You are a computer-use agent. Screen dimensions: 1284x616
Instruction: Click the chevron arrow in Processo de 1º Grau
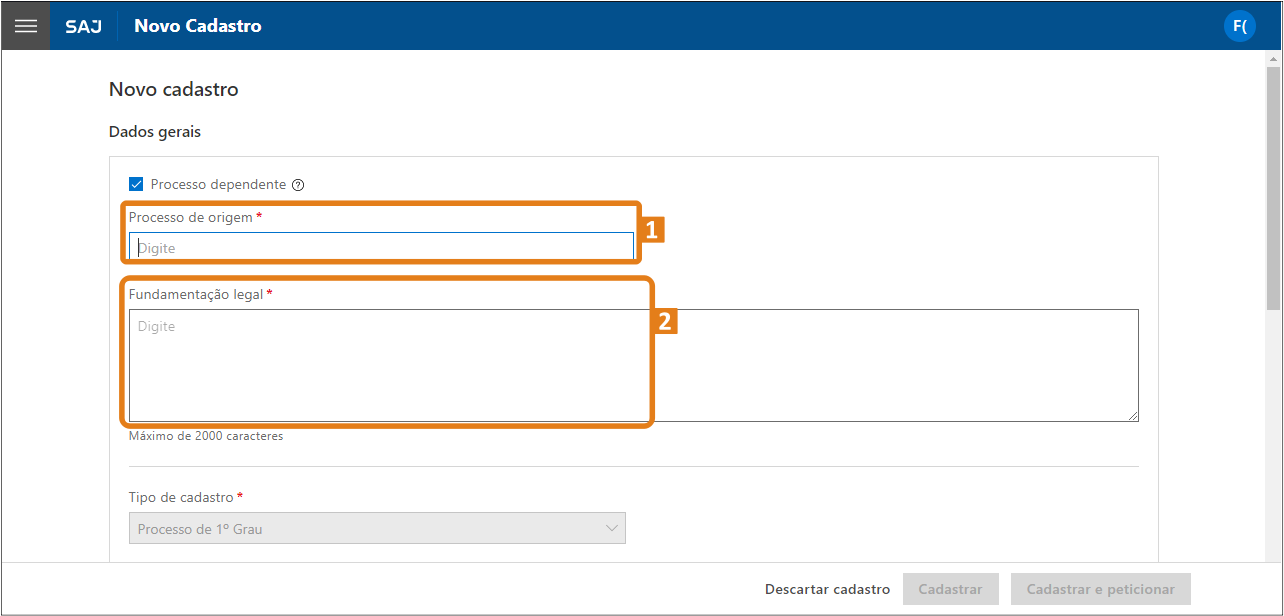[x=612, y=529]
